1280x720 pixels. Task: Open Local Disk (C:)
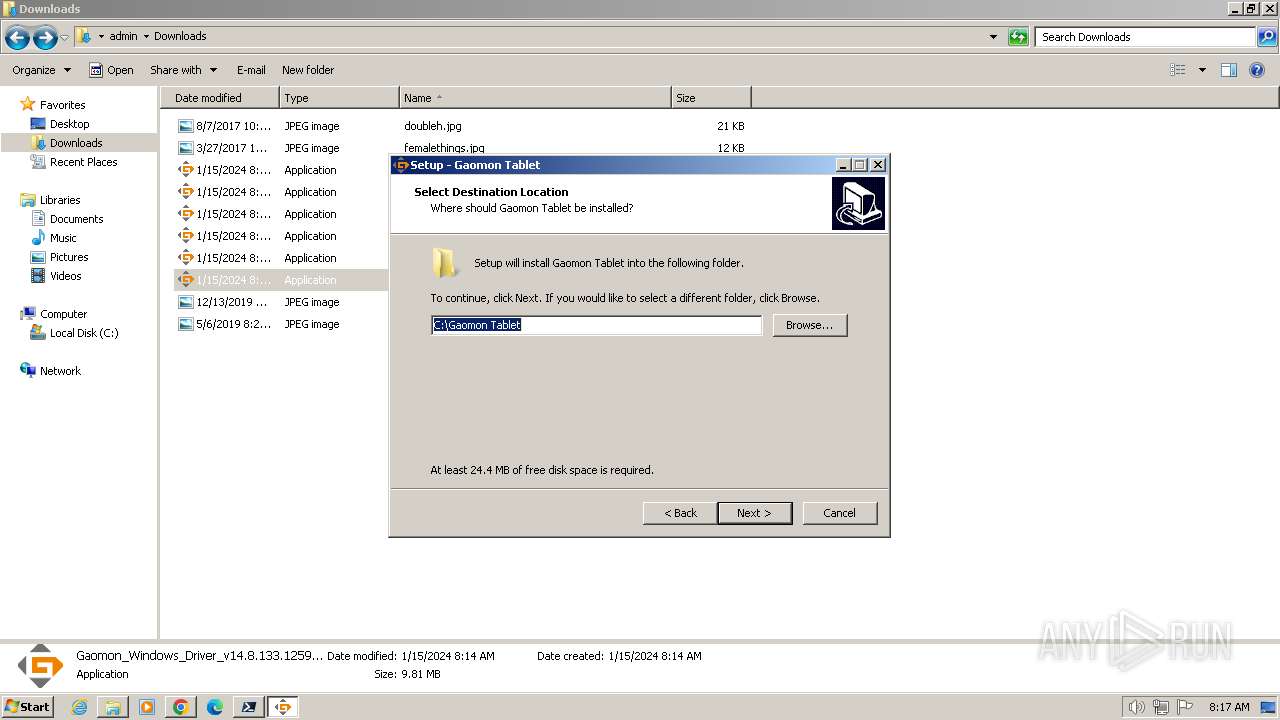[84, 333]
